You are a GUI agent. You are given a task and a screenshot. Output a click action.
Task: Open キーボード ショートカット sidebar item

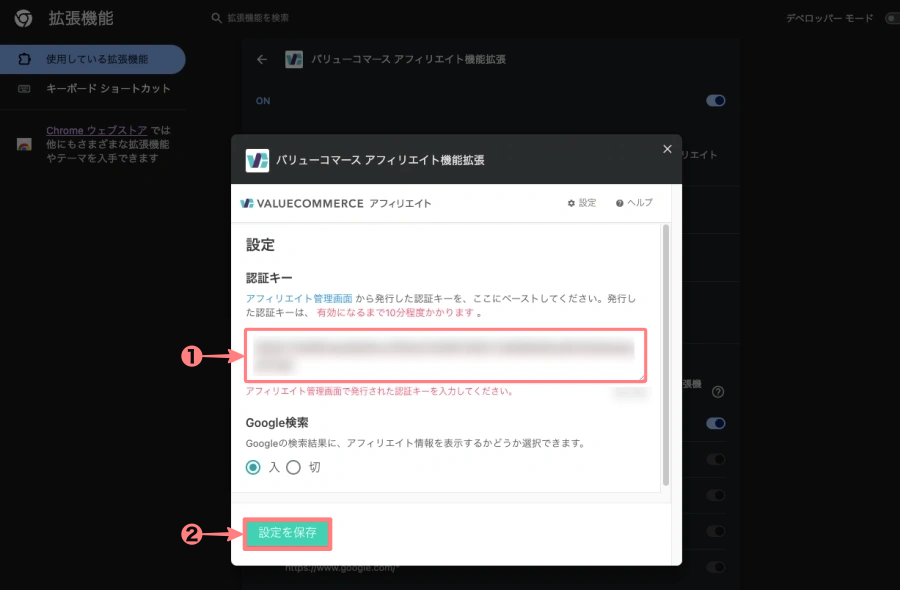tap(92, 88)
